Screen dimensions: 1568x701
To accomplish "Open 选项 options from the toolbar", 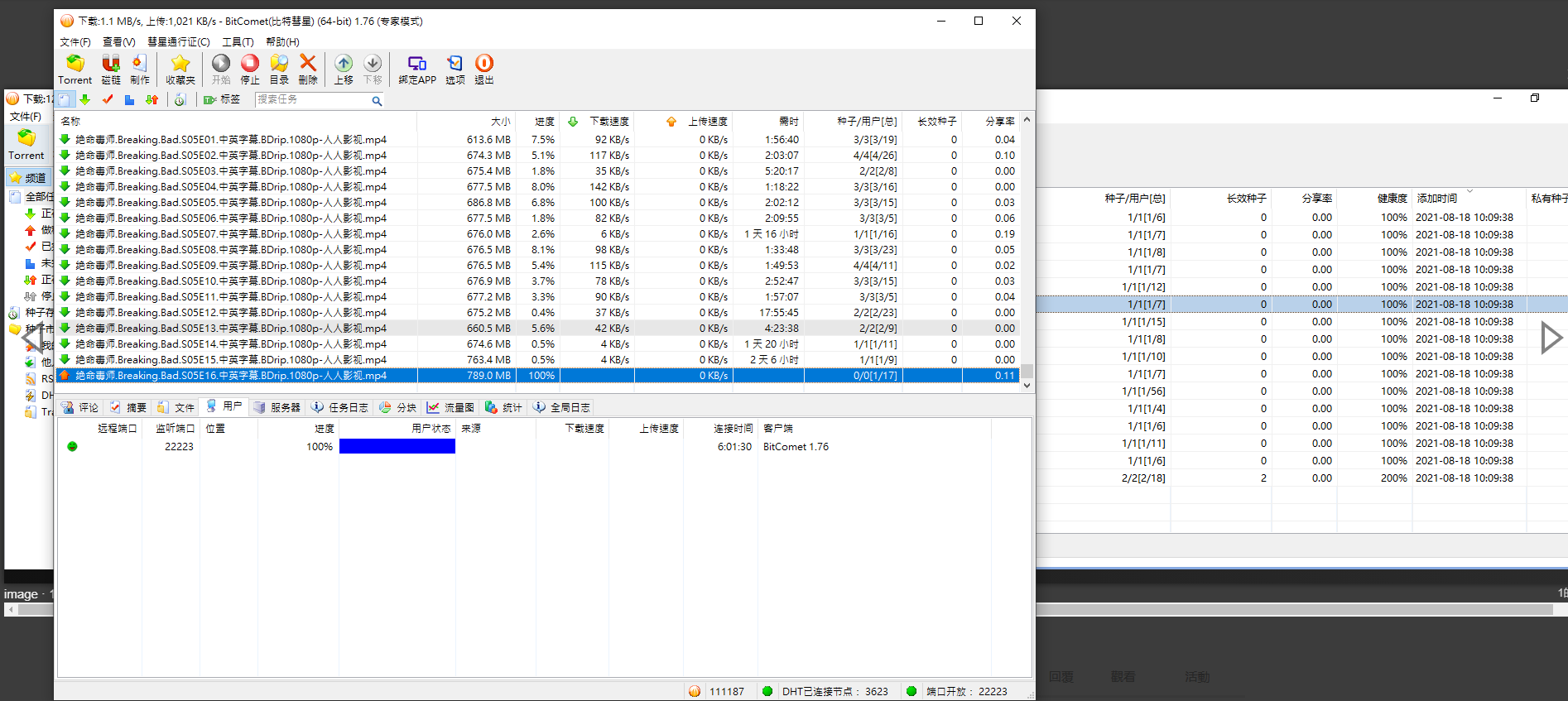I will [455, 70].
